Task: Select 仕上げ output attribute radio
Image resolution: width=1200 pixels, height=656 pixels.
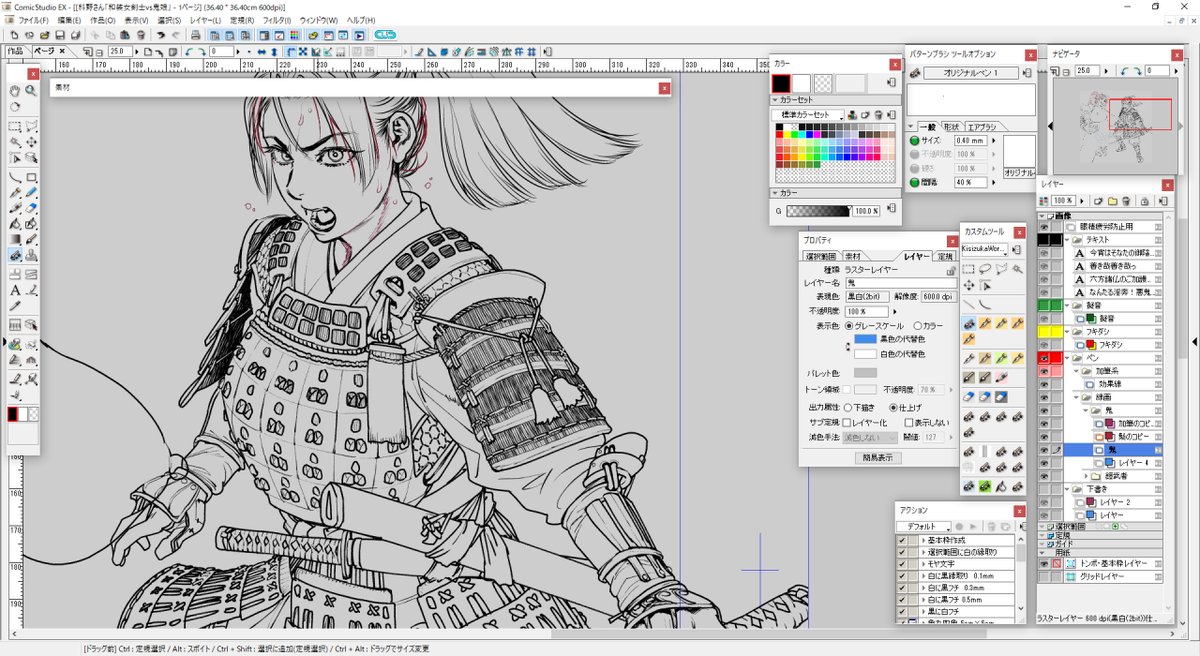Action: click(x=893, y=408)
